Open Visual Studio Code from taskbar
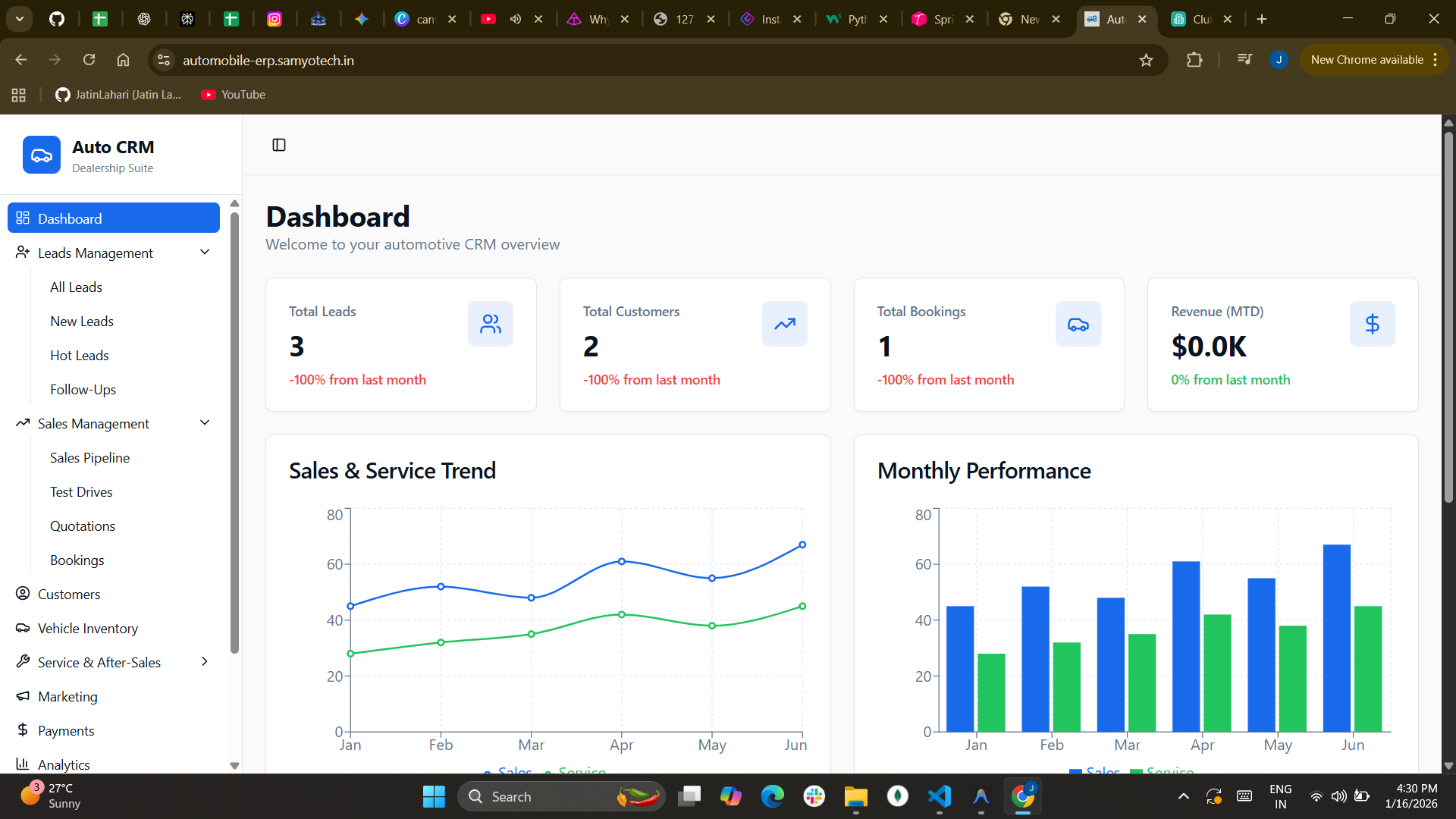This screenshot has width=1456, height=819. pyautogui.click(x=939, y=796)
